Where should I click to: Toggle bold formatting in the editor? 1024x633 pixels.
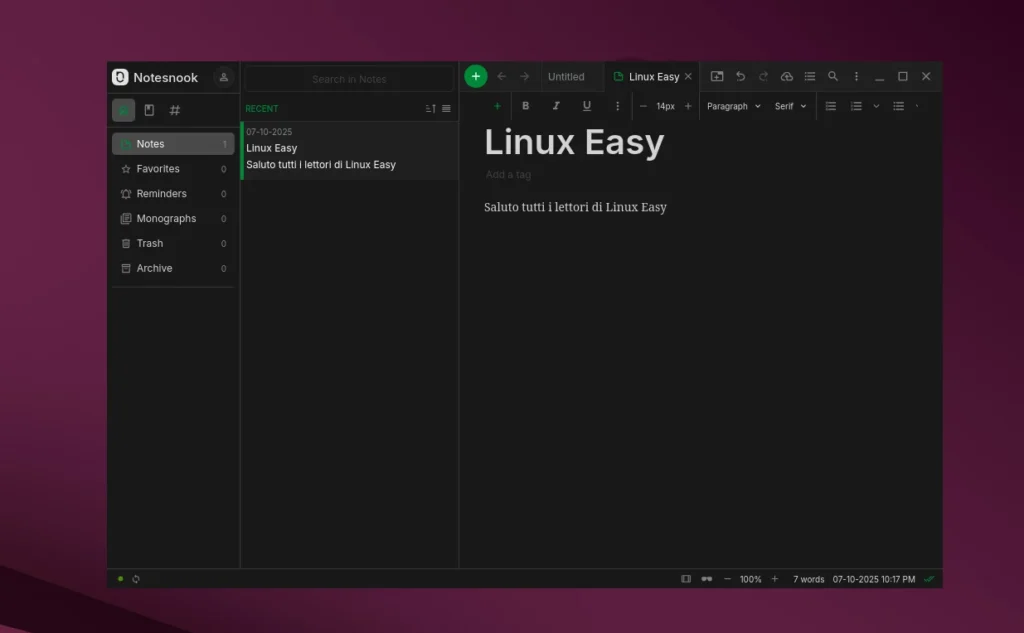tap(526, 105)
